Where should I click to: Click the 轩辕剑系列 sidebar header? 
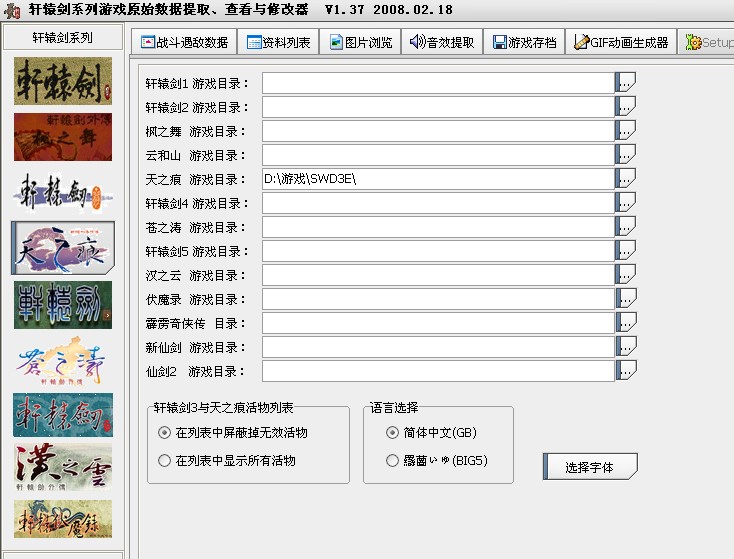(63, 37)
